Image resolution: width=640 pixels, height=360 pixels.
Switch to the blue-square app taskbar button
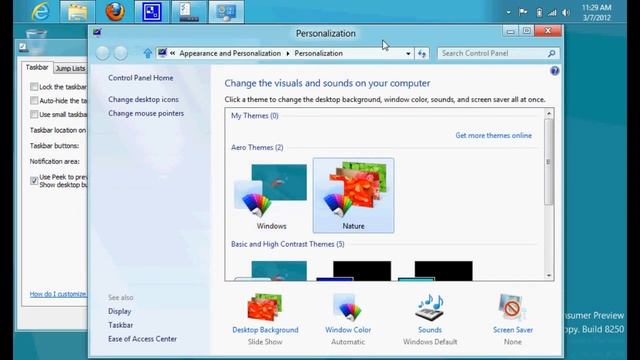[152, 11]
